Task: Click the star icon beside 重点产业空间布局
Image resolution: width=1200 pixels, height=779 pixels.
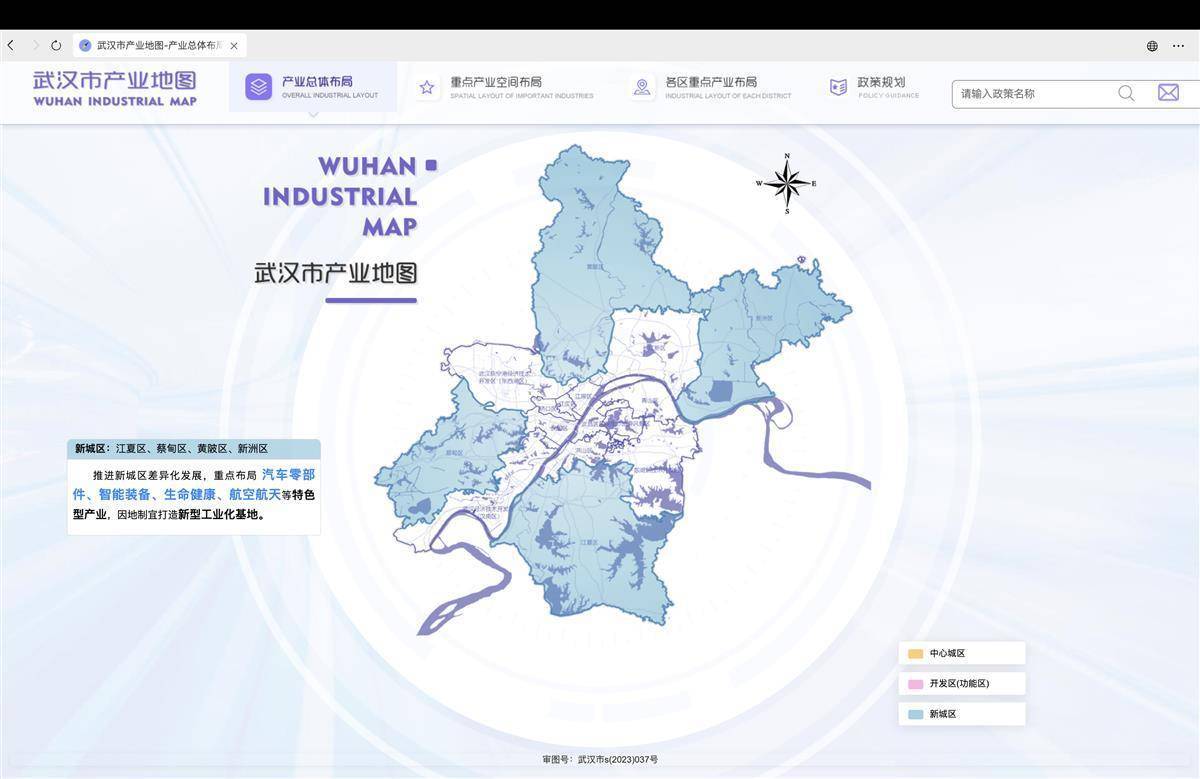Action: pos(427,88)
